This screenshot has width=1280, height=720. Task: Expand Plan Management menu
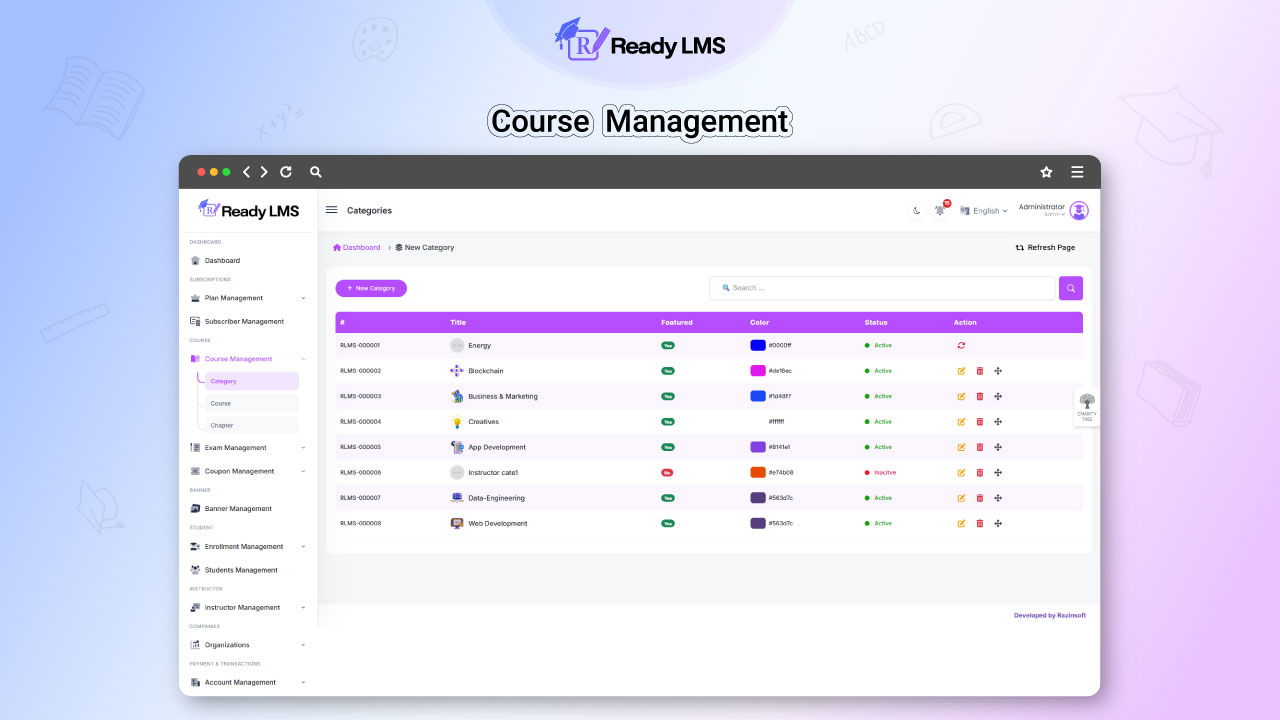[x=248, y=298]
